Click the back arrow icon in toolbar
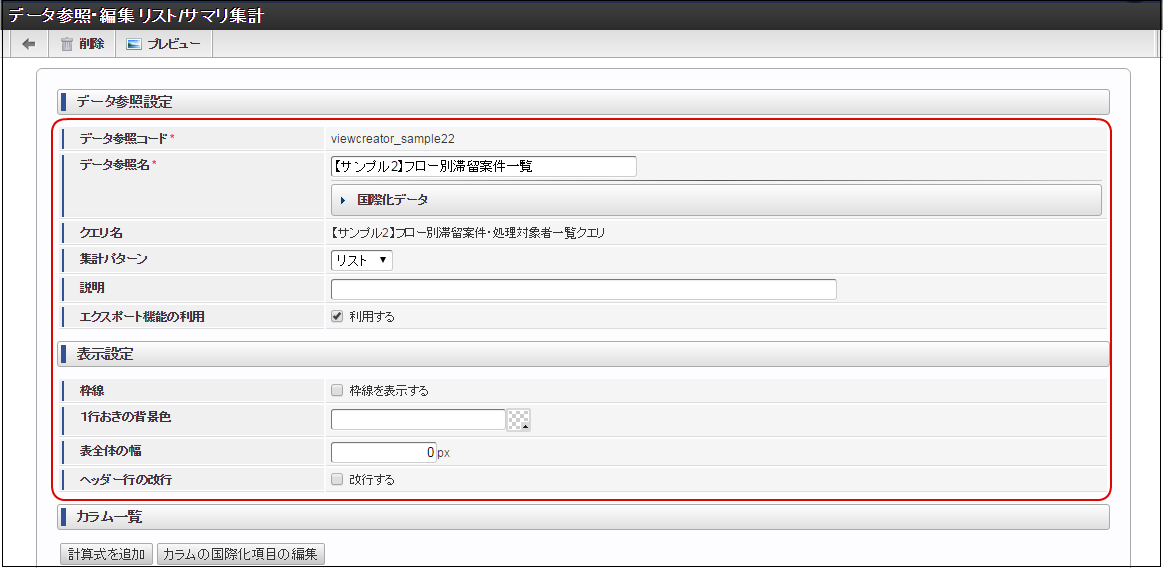Screen dimensions: 1163x568 (x=29, y=44)
